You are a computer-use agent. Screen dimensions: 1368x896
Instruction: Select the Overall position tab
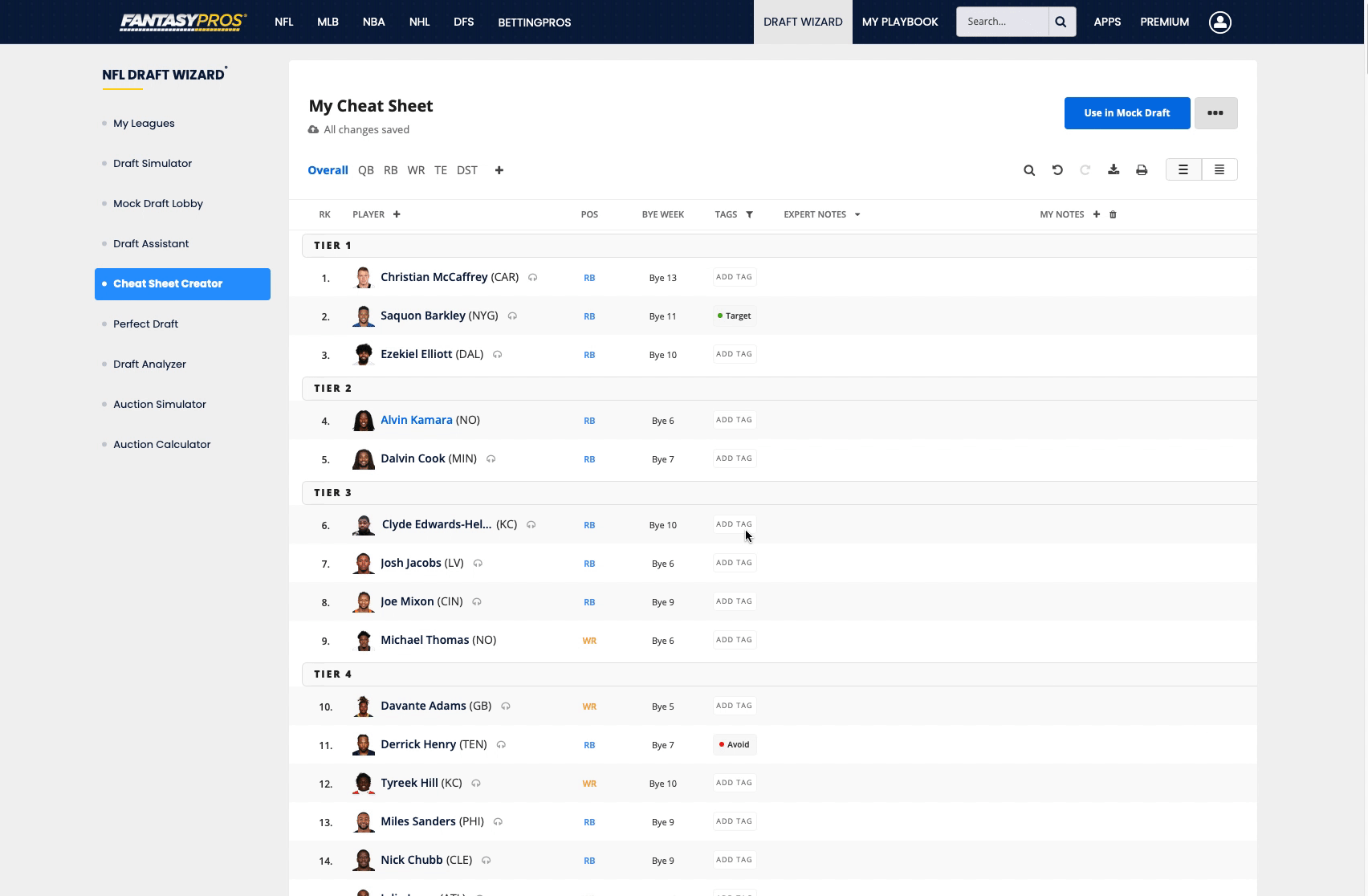coord(328,170)
